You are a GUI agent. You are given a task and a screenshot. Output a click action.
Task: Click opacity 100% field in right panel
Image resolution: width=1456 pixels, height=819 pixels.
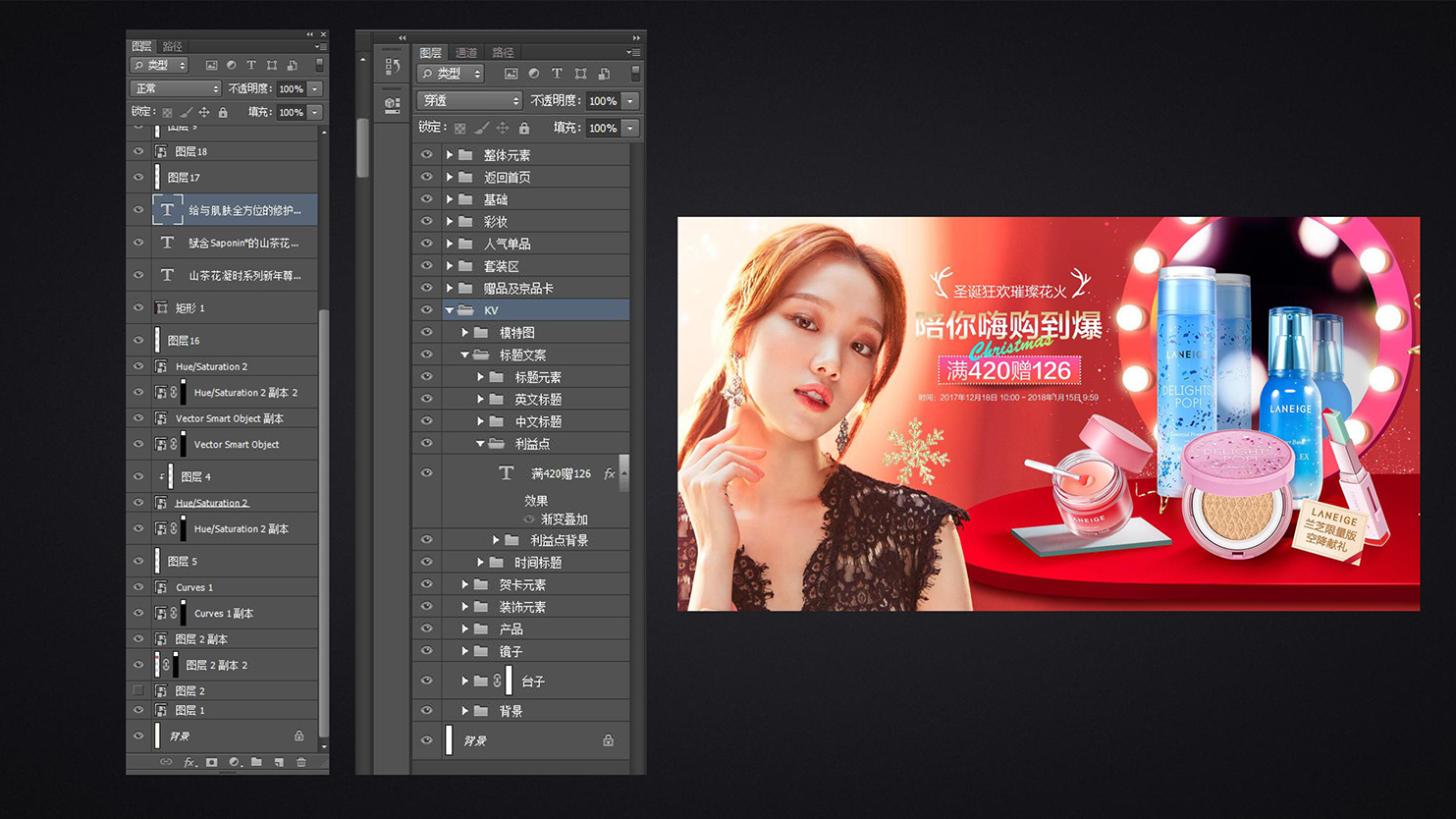click(603, 101)
